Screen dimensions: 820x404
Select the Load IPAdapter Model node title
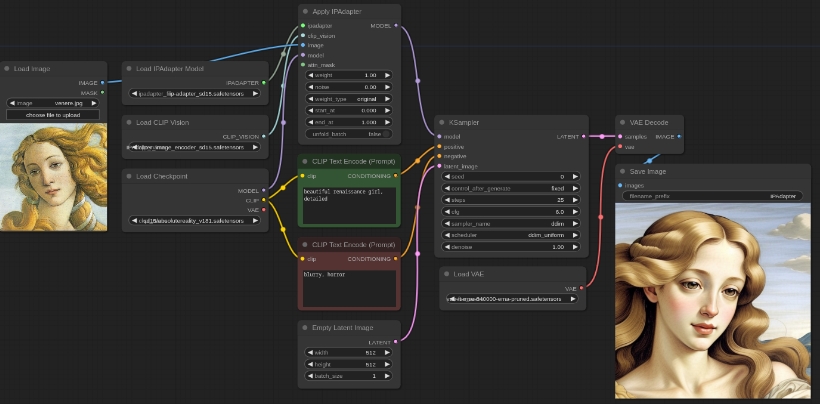pyautogui.click(x=170, y=69)
